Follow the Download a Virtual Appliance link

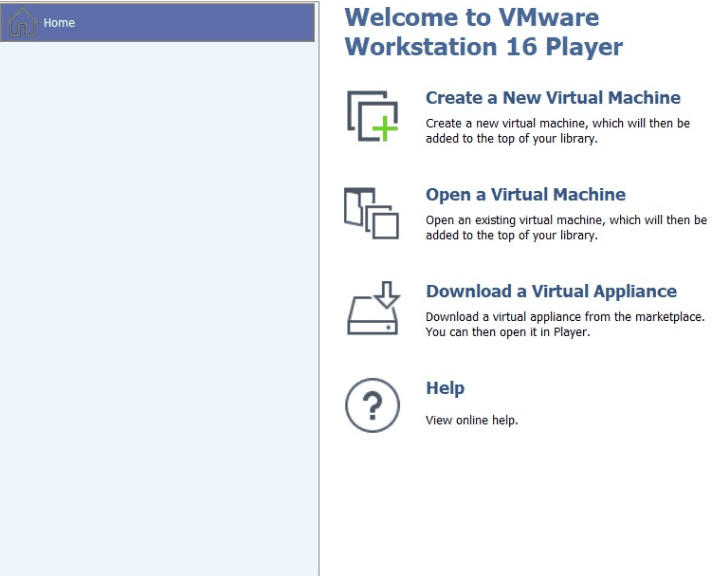pos(551,291)
